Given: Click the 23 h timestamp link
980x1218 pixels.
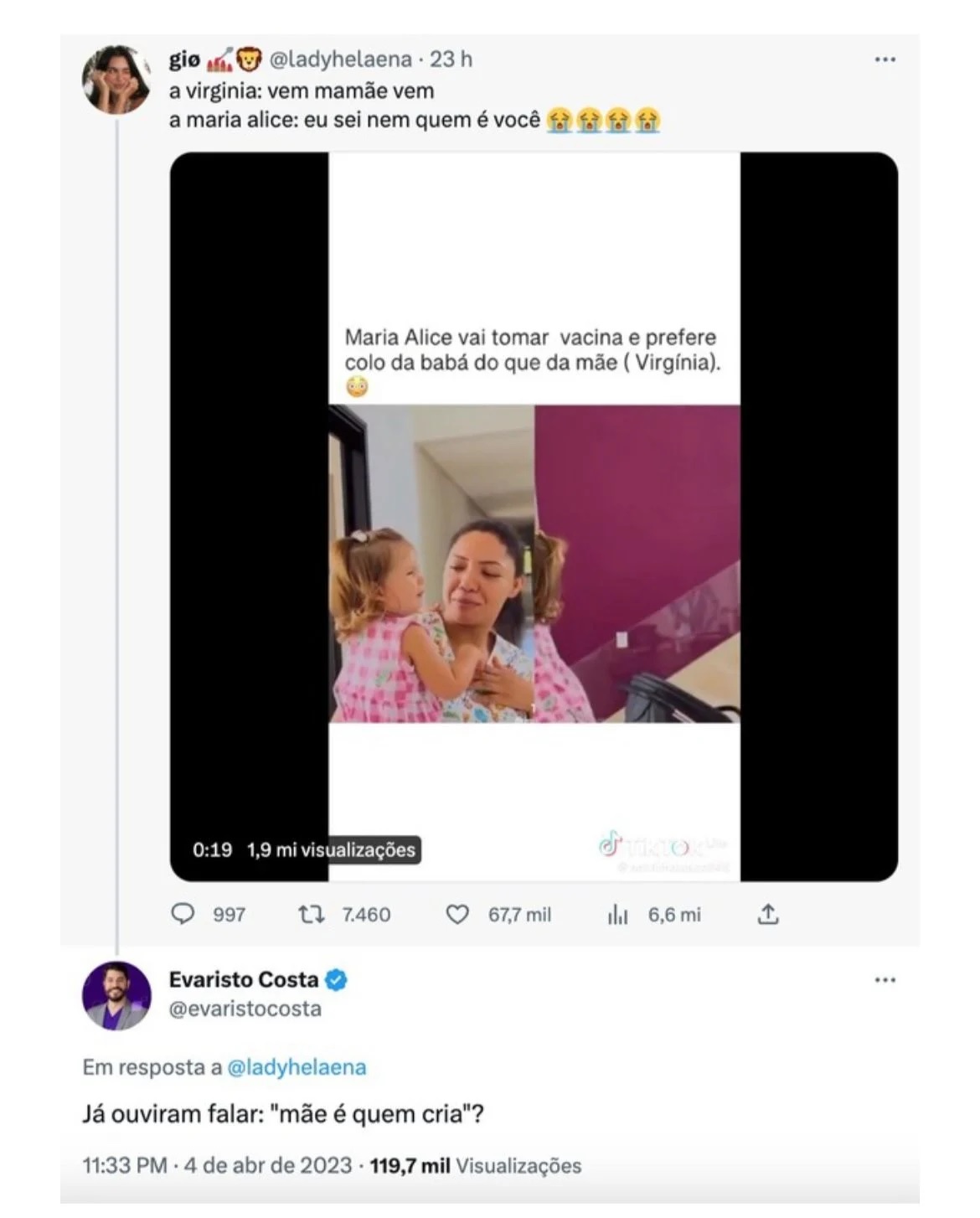Looking at the screenshot, I should [451, 59].
